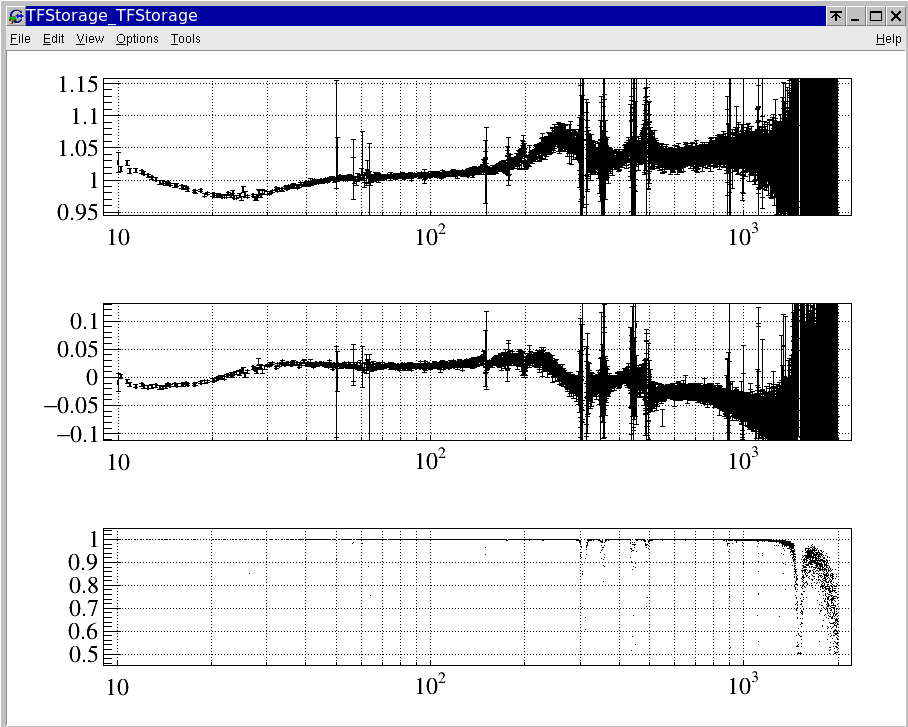The height and width of the screenshot is (727, 908).
Task: Close the TFStorage window
Action: (x=894, y=16)
